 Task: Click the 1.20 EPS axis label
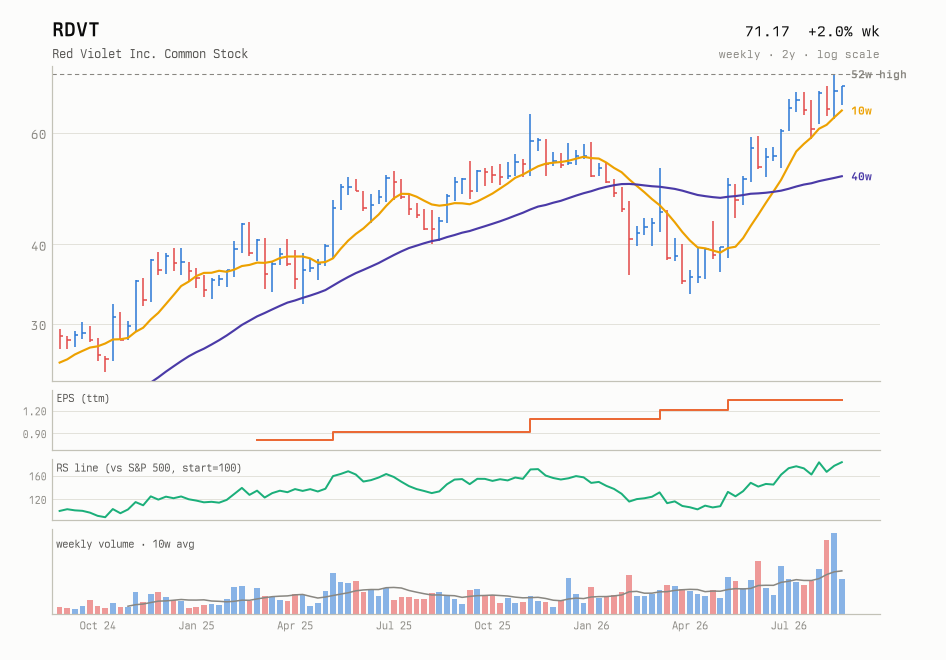point(34,411)
